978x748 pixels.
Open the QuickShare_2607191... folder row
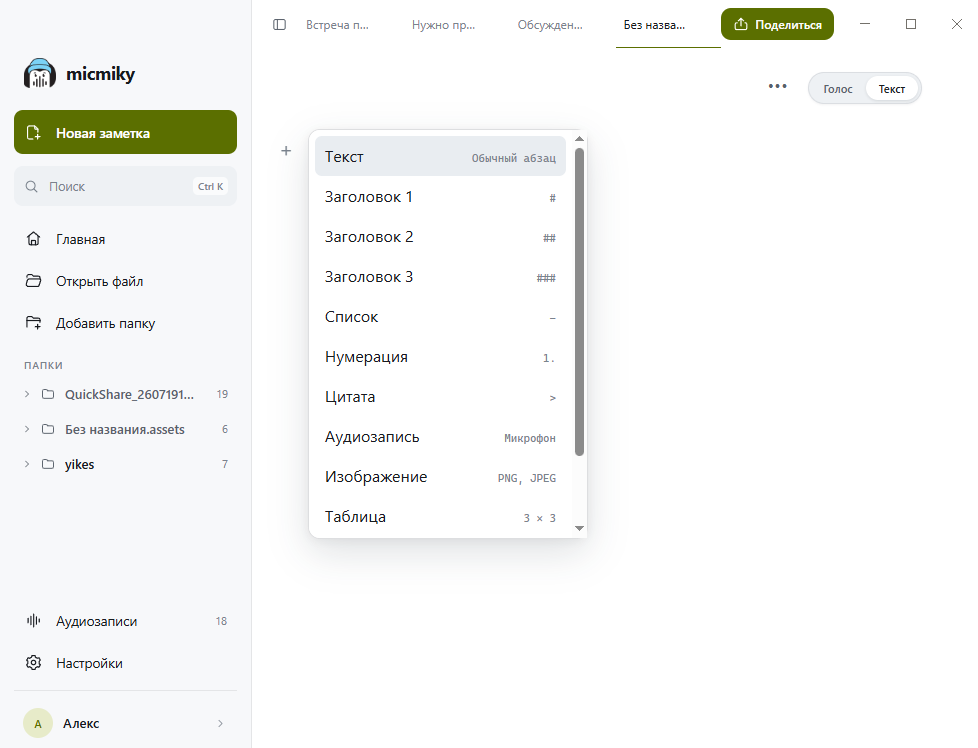(125, 394)
